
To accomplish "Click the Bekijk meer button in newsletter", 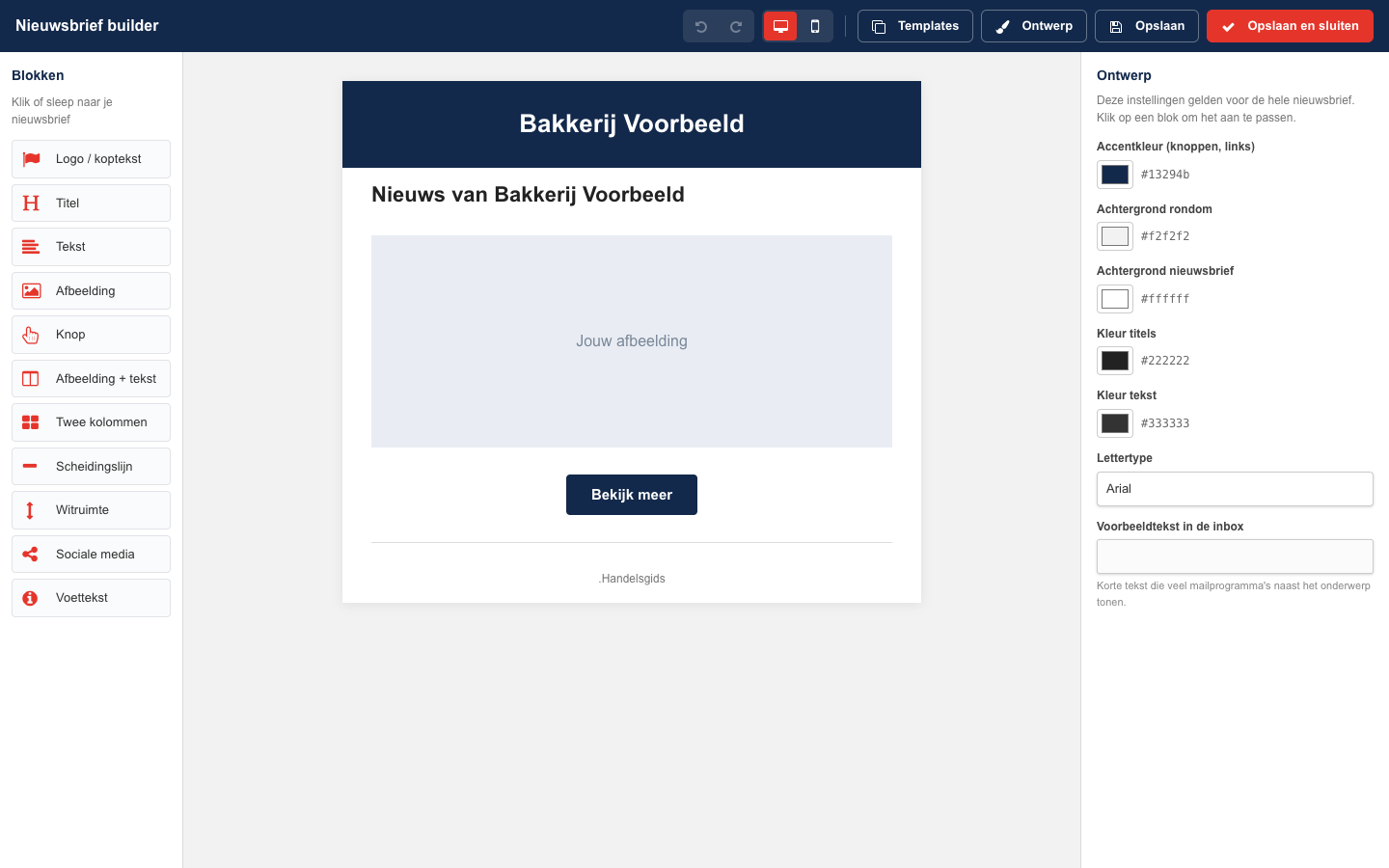I will click(632, 495).
